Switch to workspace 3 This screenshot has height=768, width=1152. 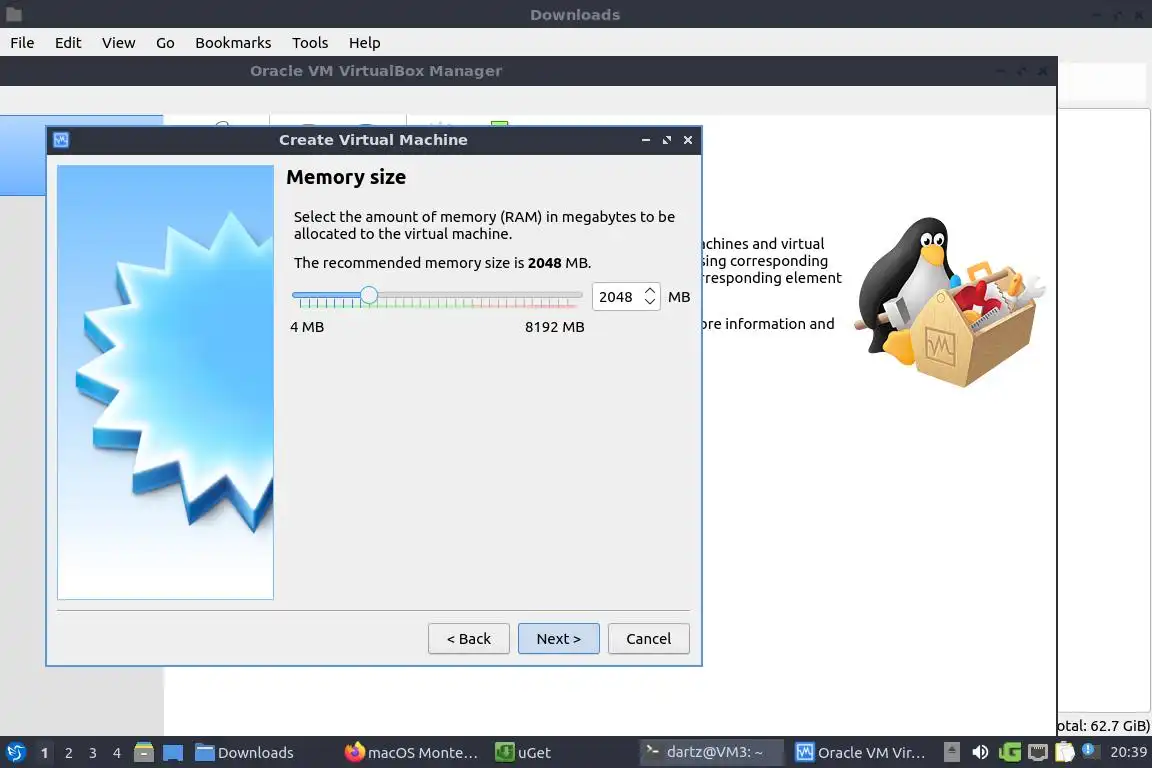[x=93, y=753]
